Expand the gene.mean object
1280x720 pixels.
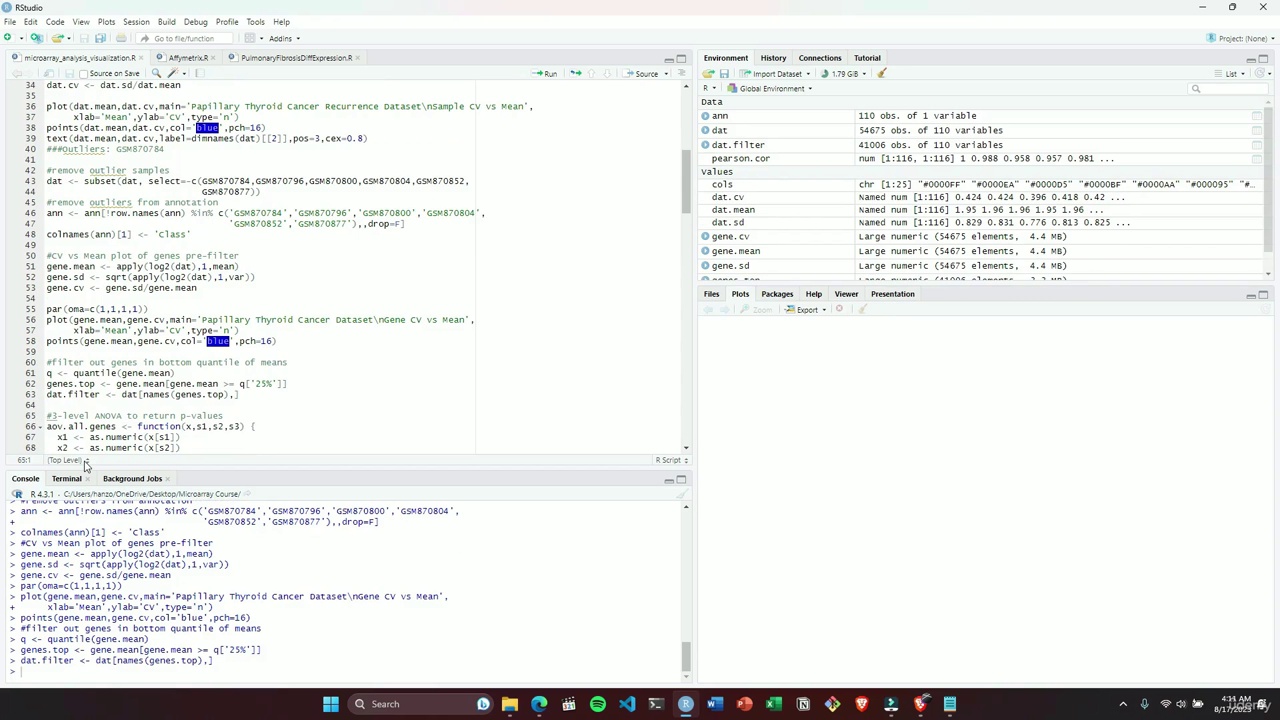[706, 251]
